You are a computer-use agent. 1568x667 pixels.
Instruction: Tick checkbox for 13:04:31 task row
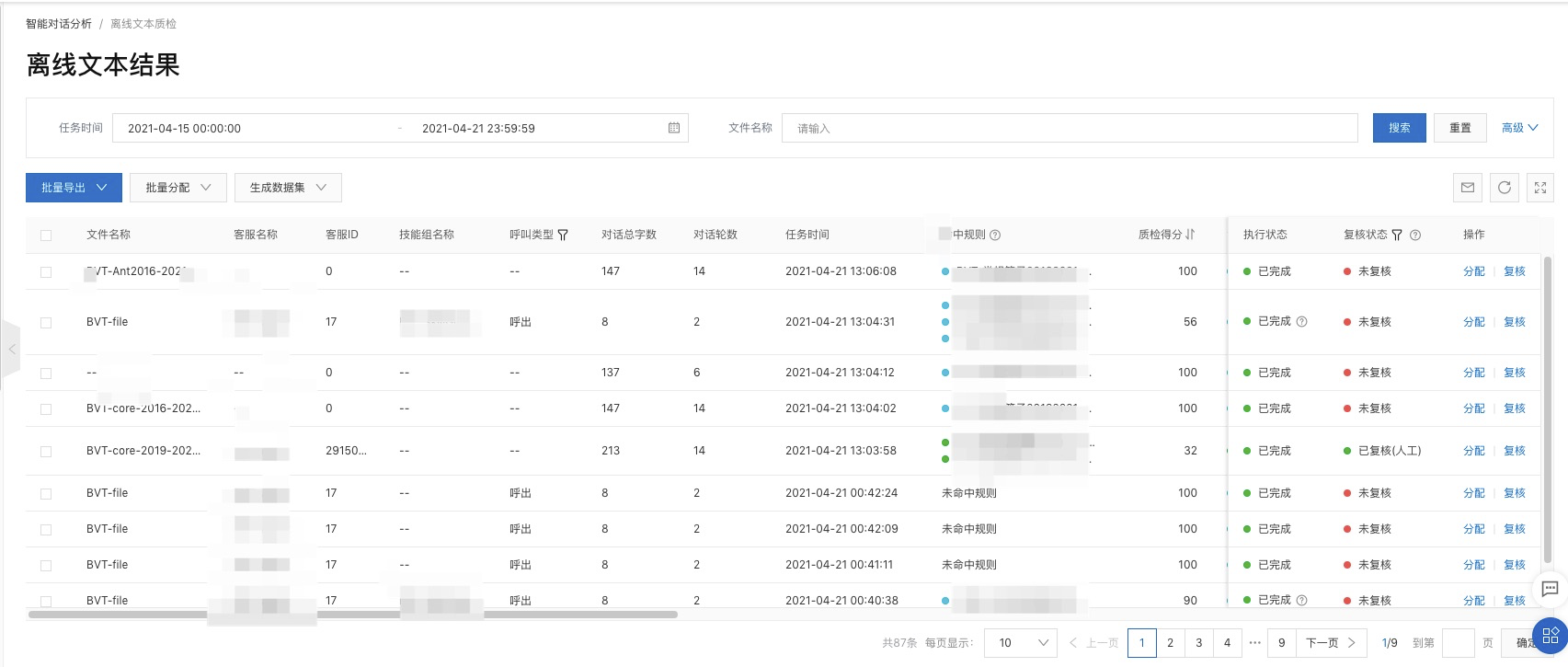coord(46,323)
